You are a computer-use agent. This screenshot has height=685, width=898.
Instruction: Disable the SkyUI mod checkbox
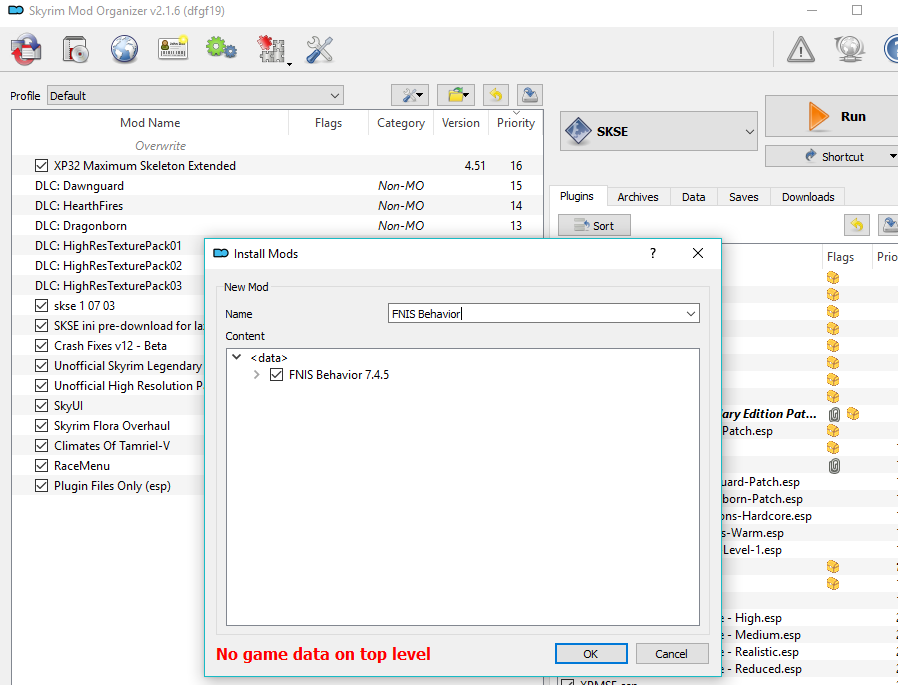coord(41,406)
